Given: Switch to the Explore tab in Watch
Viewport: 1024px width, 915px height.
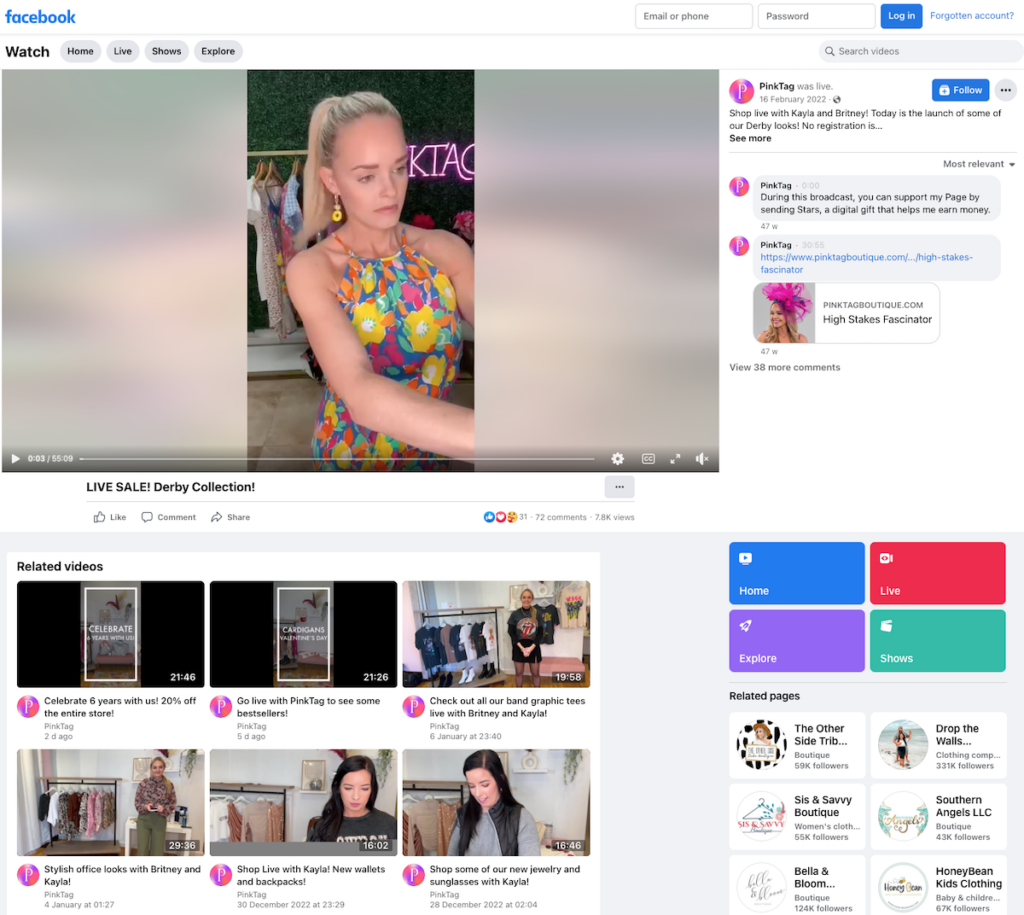Looking at the screenshot, I should click(218, 51).
